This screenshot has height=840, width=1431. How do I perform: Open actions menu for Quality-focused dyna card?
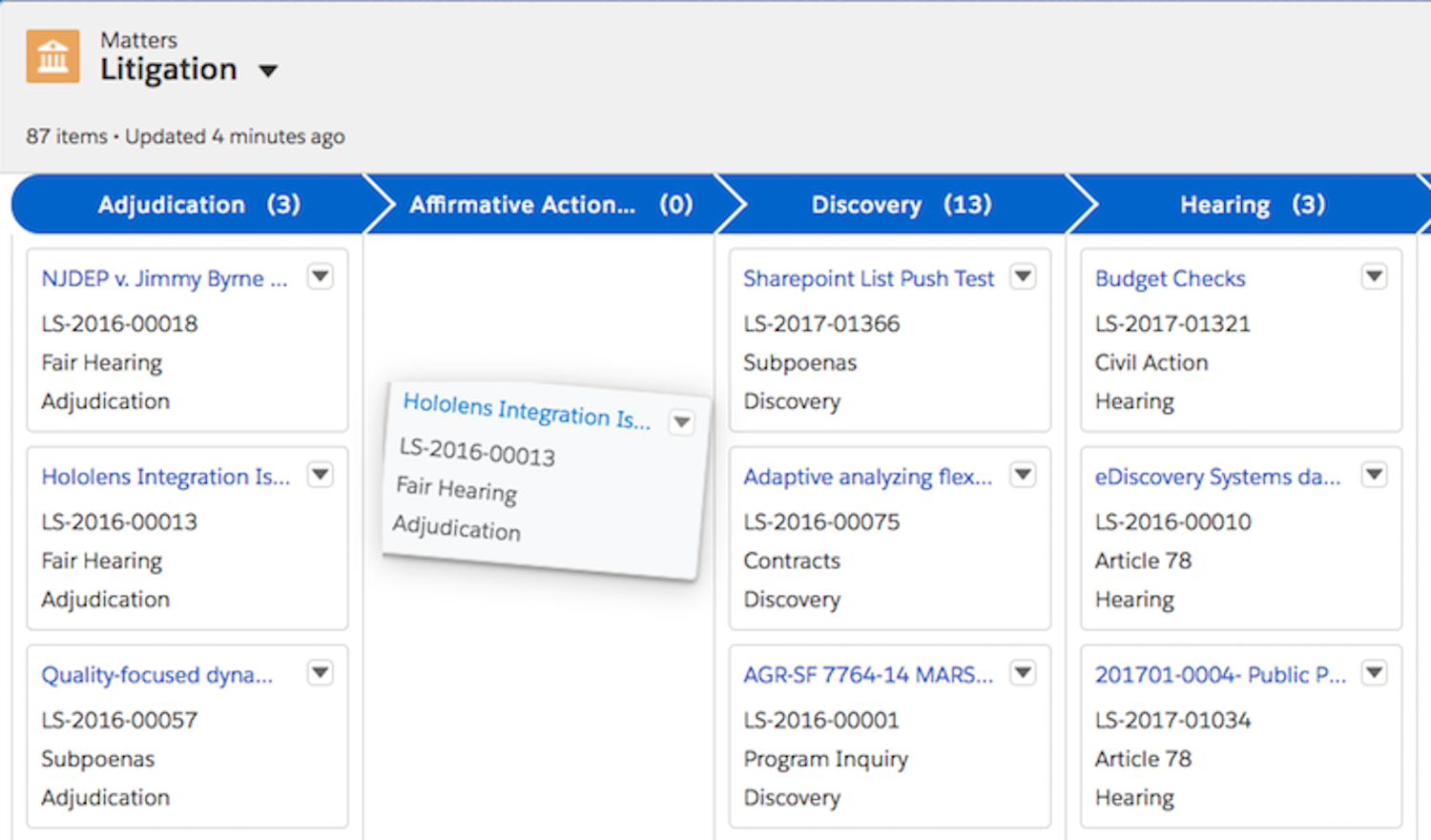pos(321,673)
